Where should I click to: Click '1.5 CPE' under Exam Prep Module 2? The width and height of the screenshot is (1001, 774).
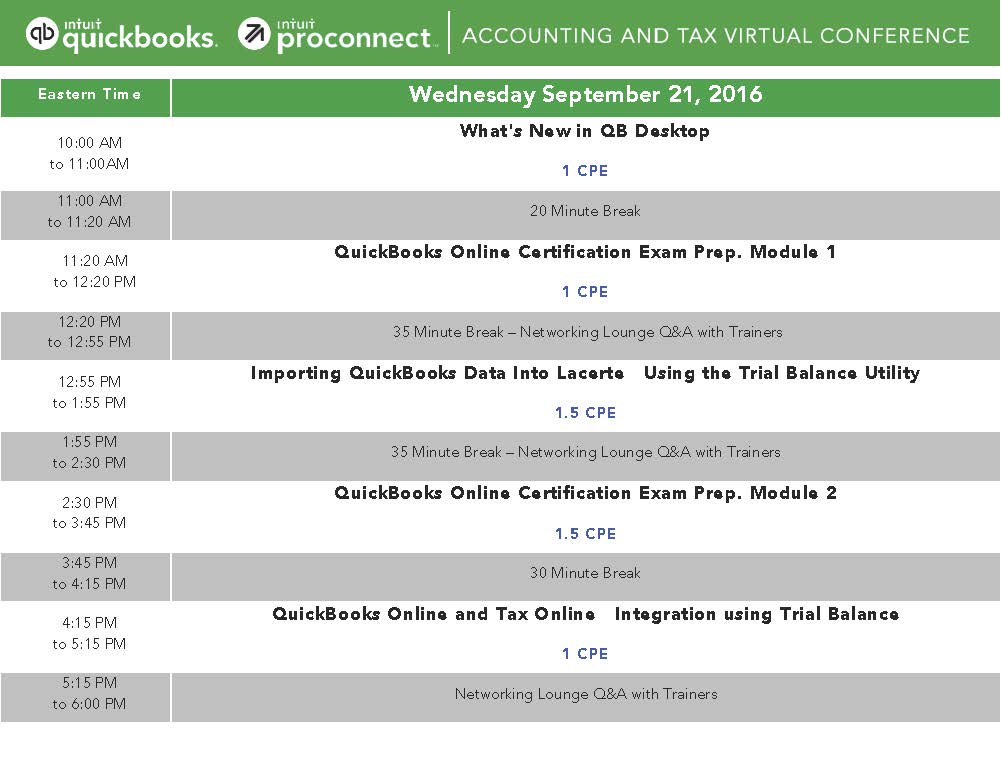click(x=585, y=533)
